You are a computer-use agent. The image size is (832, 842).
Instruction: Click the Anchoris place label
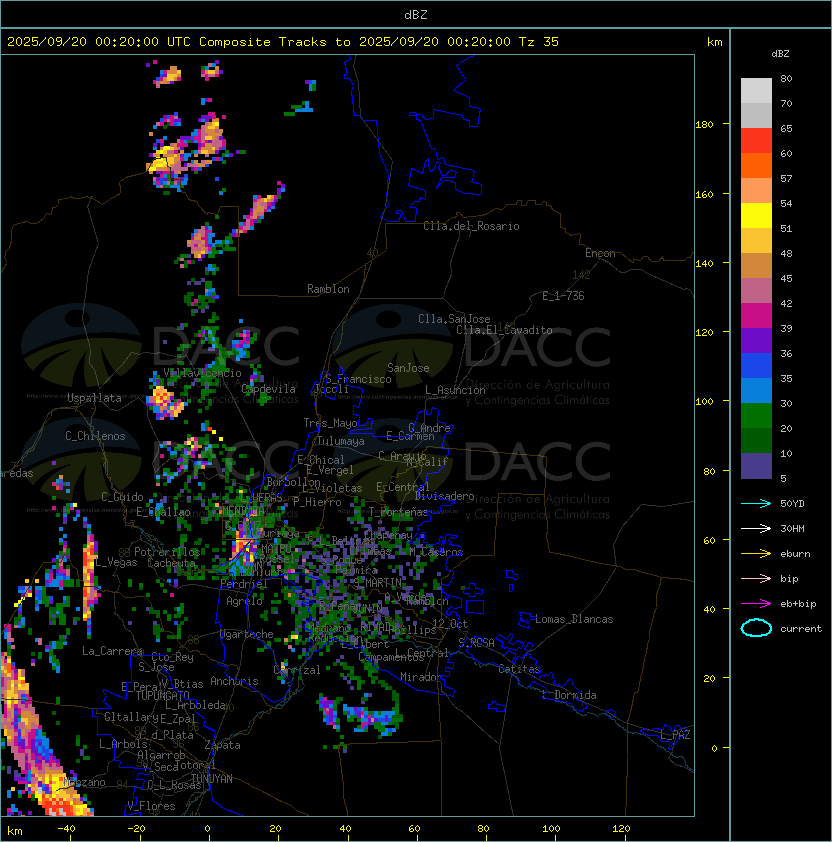[x=234, y=681]
